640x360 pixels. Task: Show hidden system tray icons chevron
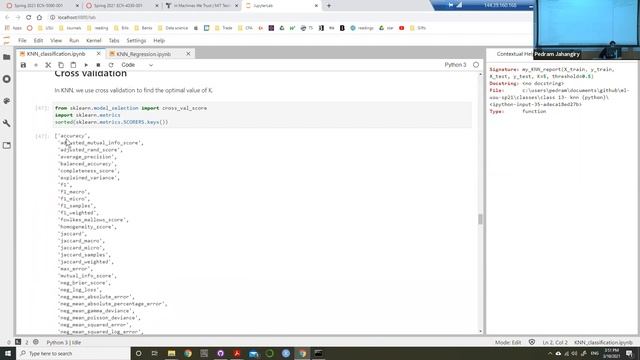[549, 353]
